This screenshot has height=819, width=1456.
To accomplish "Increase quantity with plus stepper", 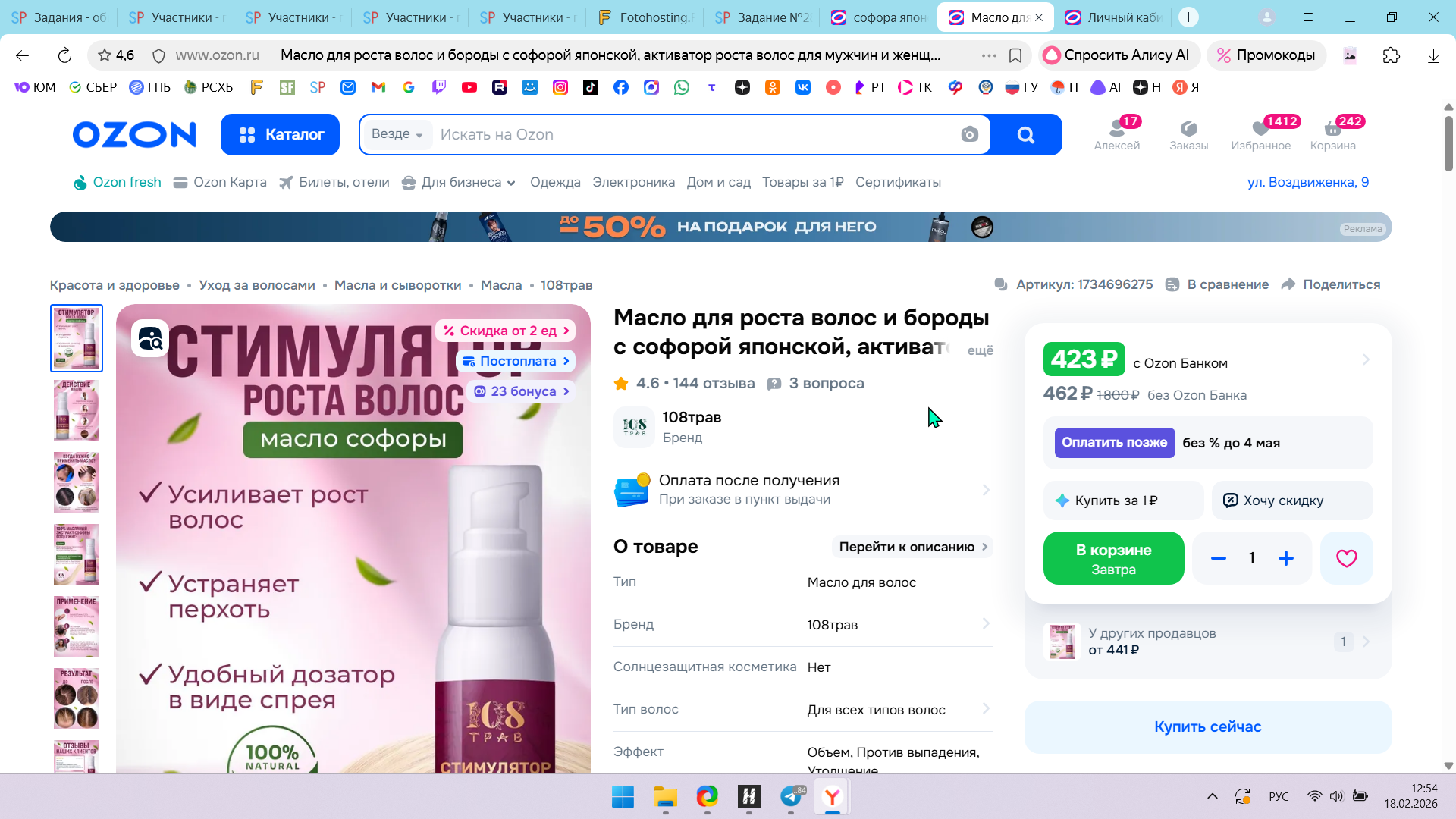I will coord(1286,559).
